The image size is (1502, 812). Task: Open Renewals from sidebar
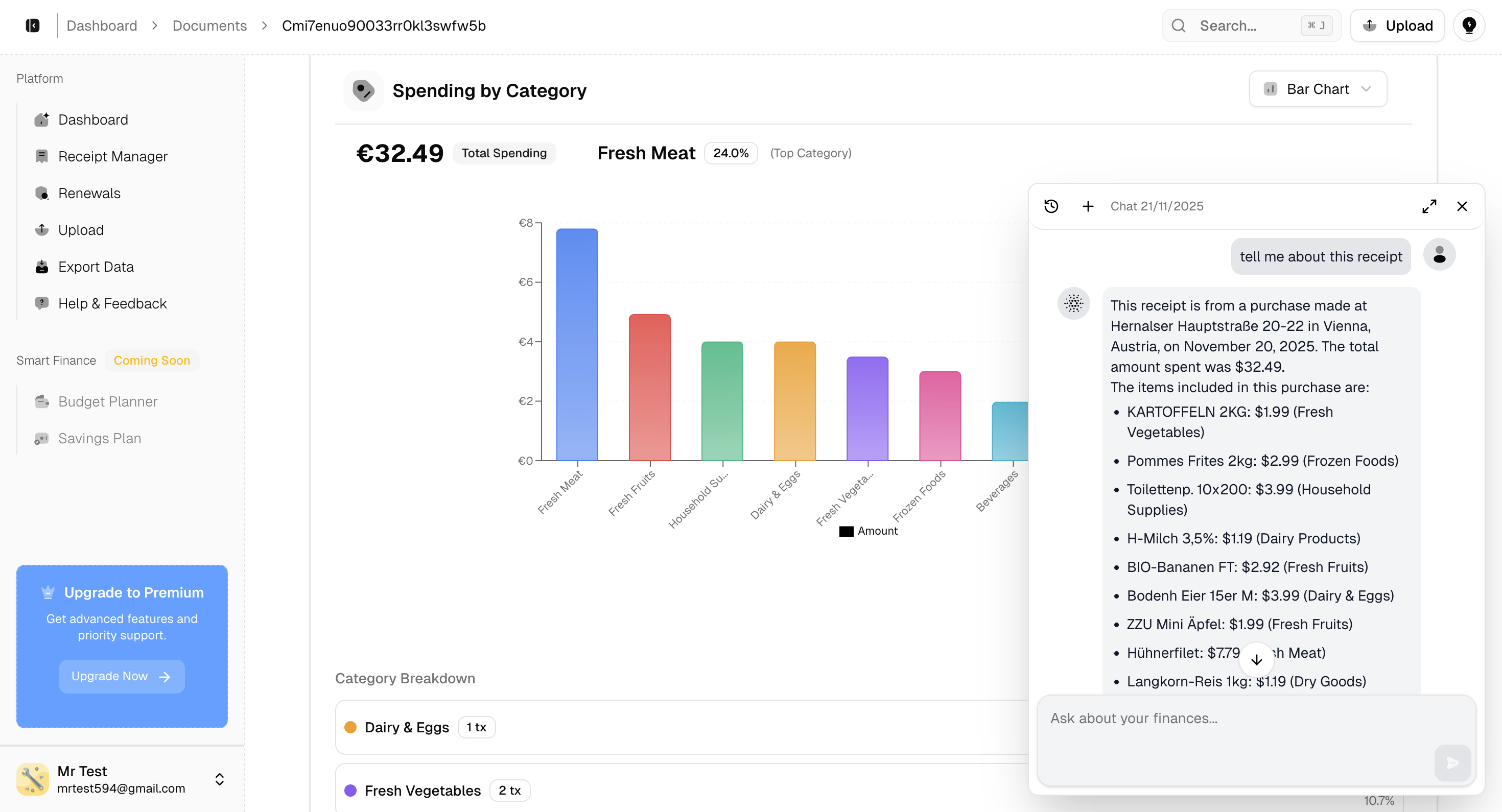coord(89,194)
